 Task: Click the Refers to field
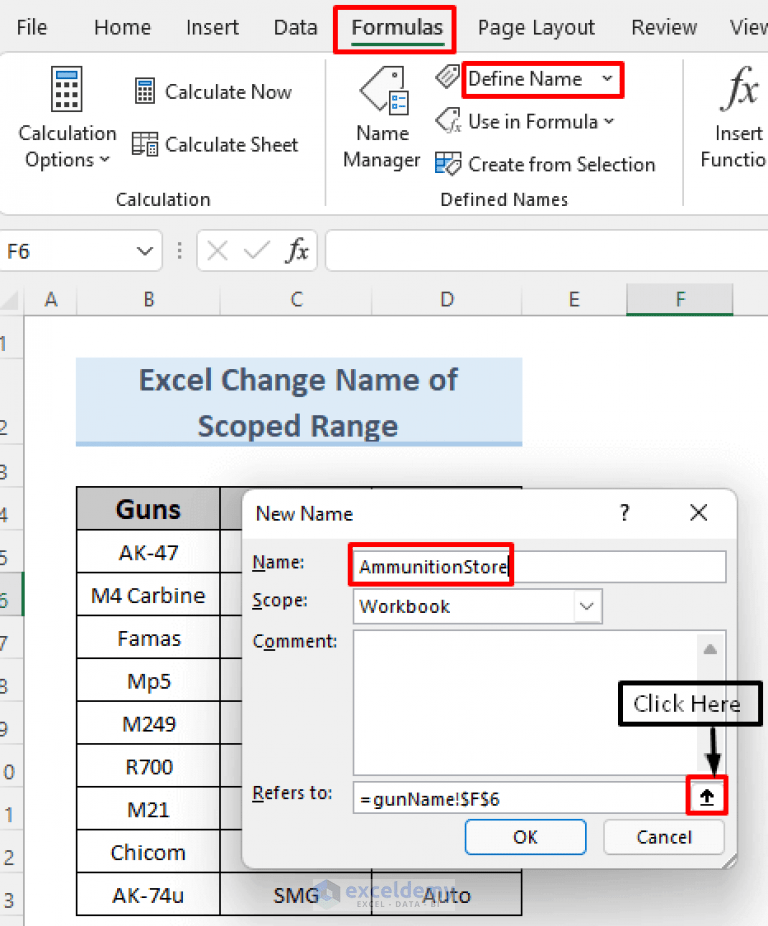click(x=520, y=798)
